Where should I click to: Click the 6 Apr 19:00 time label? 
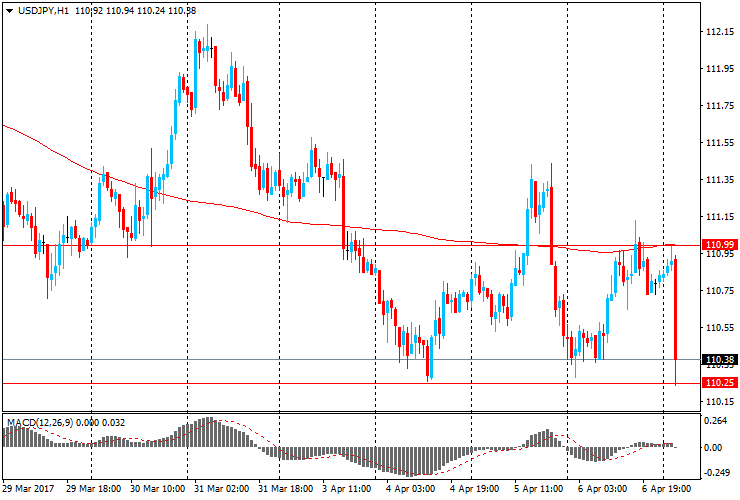point(666,488)
